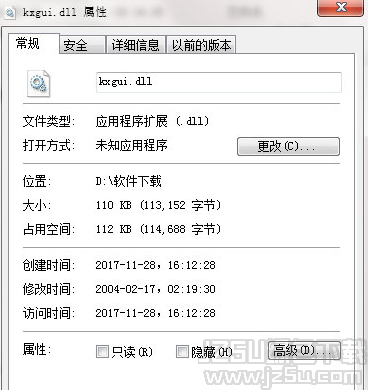Click the 只读(R) checkbox label text
The image size is (368, 390).
(x=132, y=352)
